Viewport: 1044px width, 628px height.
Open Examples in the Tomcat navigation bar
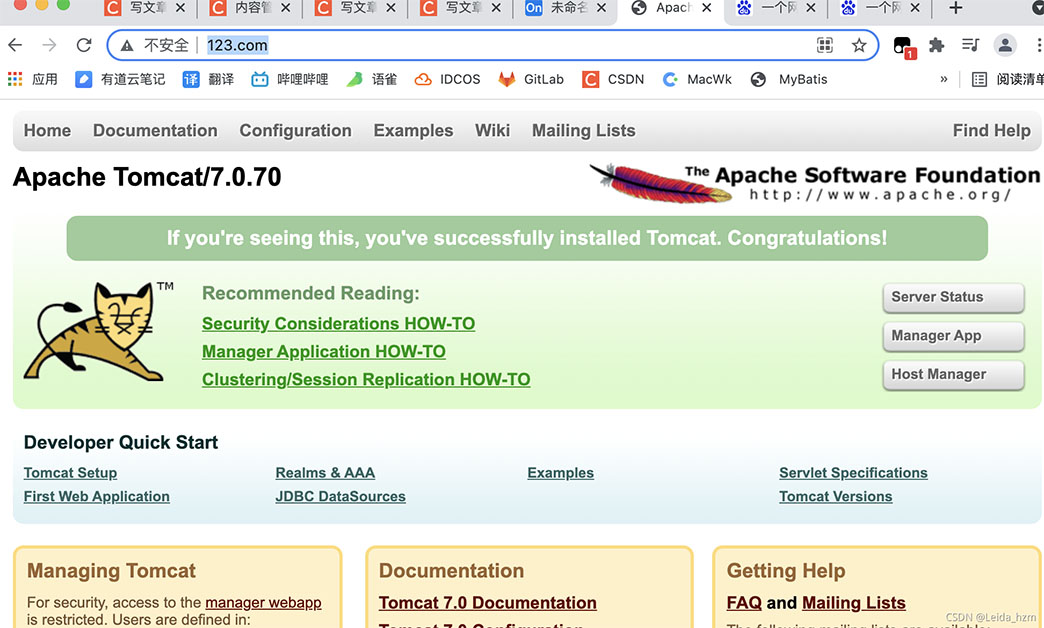(413, 131)
